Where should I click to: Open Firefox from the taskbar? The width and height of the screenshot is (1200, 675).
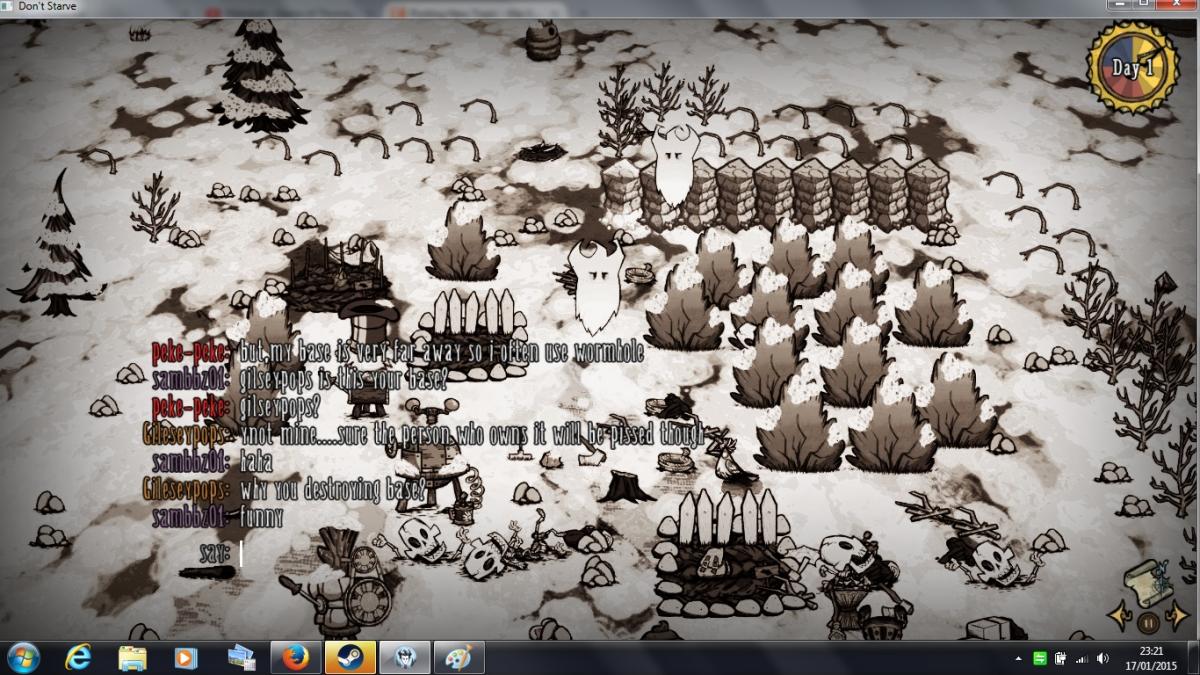click(296, 657)
